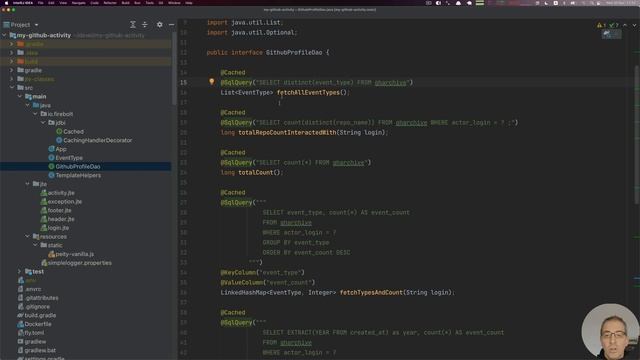Click the yellow lightbulb on line 15
Viewport: 640px width, 360px height.
pyautogui.click(x=211, y=82)
